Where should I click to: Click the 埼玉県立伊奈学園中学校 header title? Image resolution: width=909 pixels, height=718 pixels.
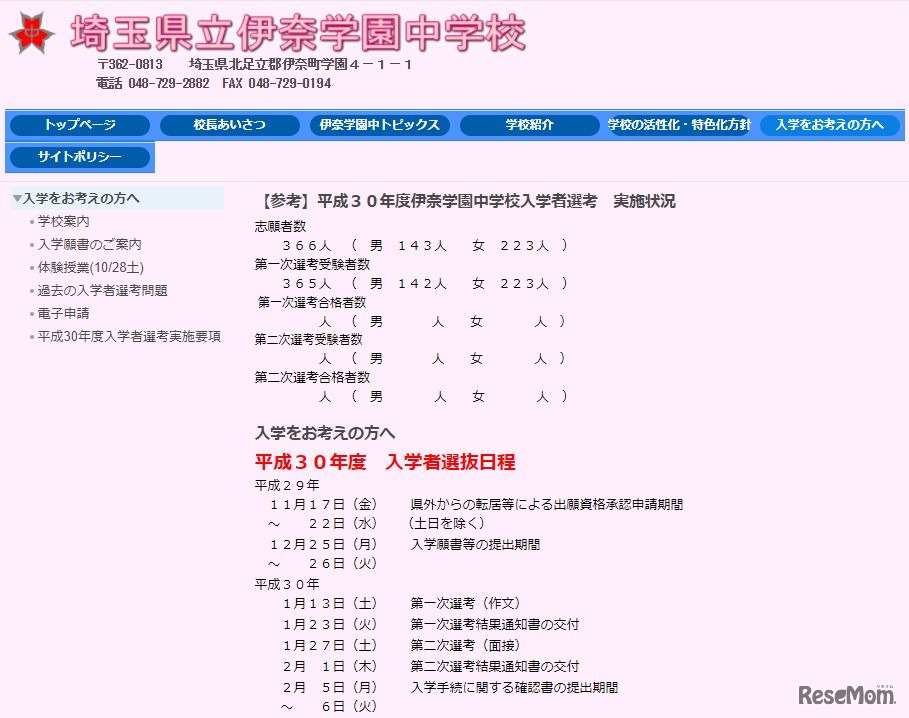294,33
